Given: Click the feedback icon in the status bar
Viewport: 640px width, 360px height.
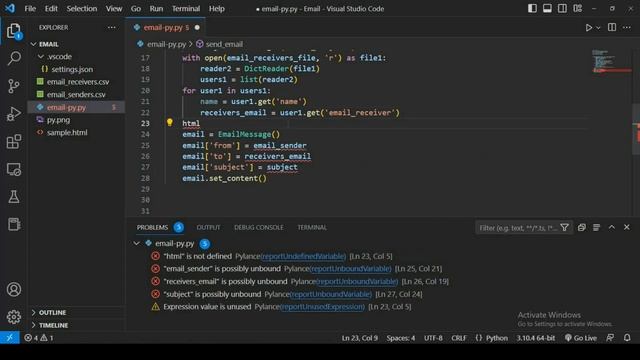Looking at the screenshot, I should (610, 338).
